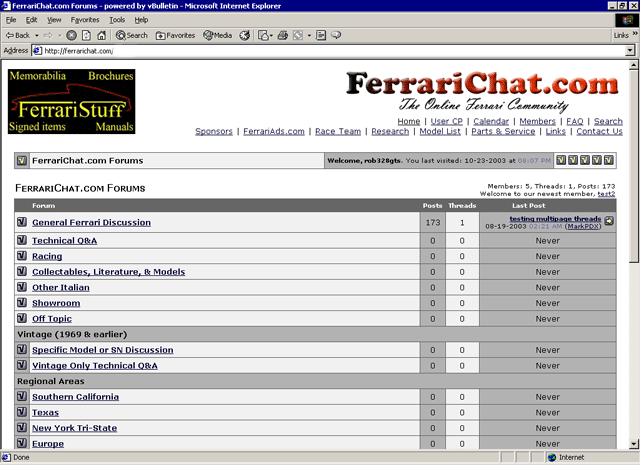Open the Race Team link
Viewport: 640px width, 465px height.
[338, 131]
